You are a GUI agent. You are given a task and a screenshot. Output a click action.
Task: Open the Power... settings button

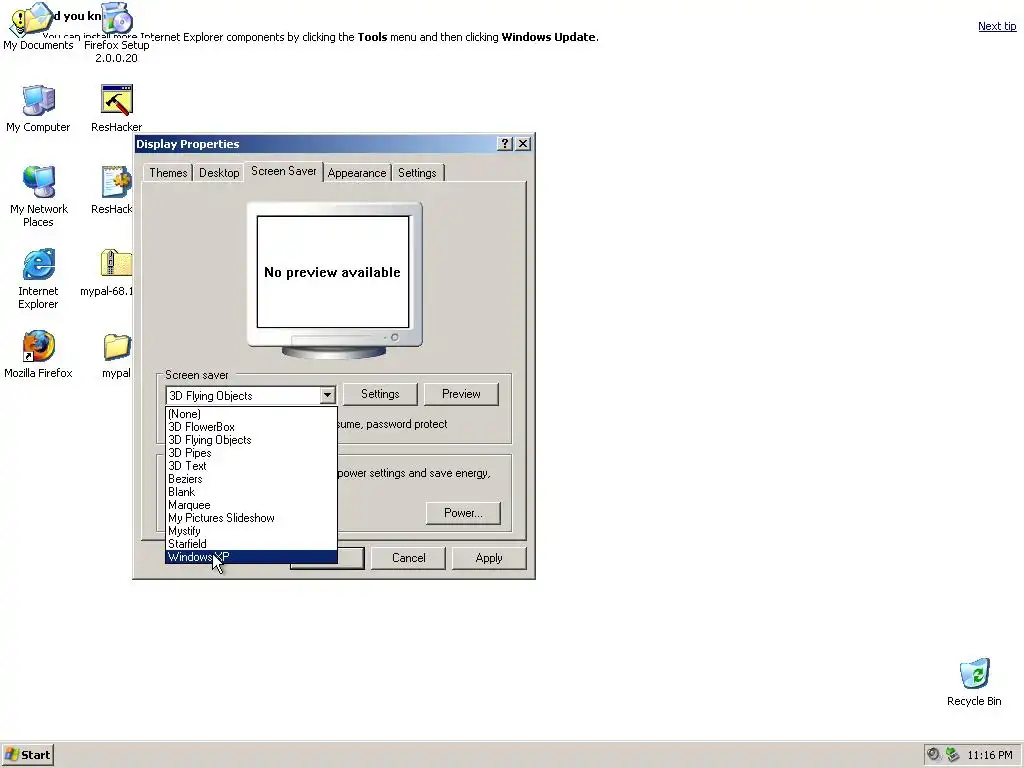463,513
